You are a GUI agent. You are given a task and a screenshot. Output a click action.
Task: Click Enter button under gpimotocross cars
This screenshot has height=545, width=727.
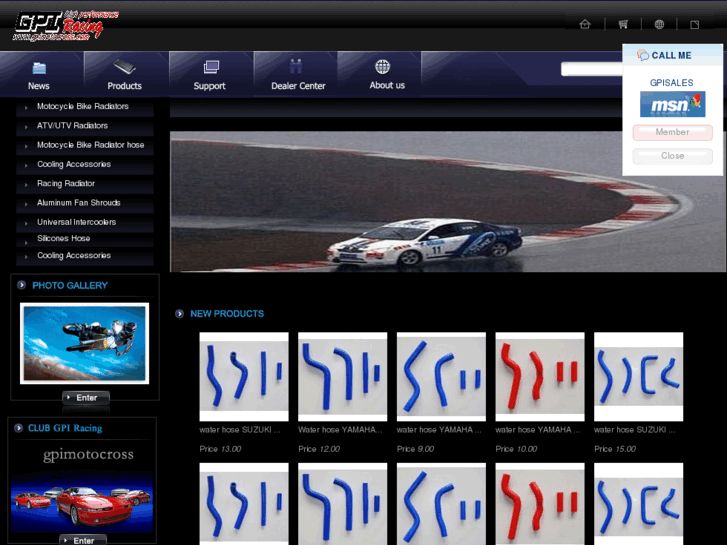83,540
